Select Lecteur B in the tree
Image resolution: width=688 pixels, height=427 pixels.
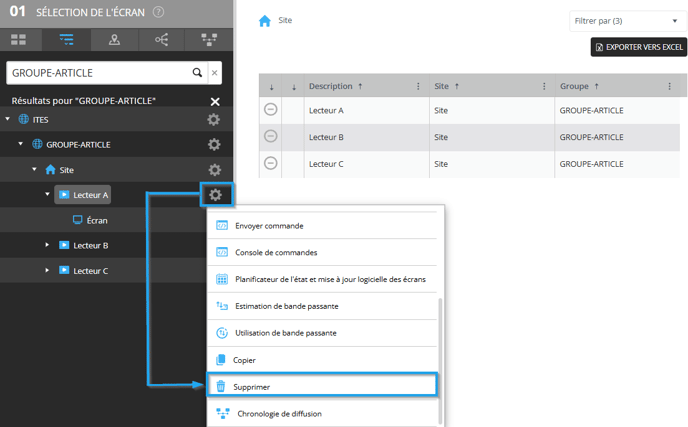point(90,245)
